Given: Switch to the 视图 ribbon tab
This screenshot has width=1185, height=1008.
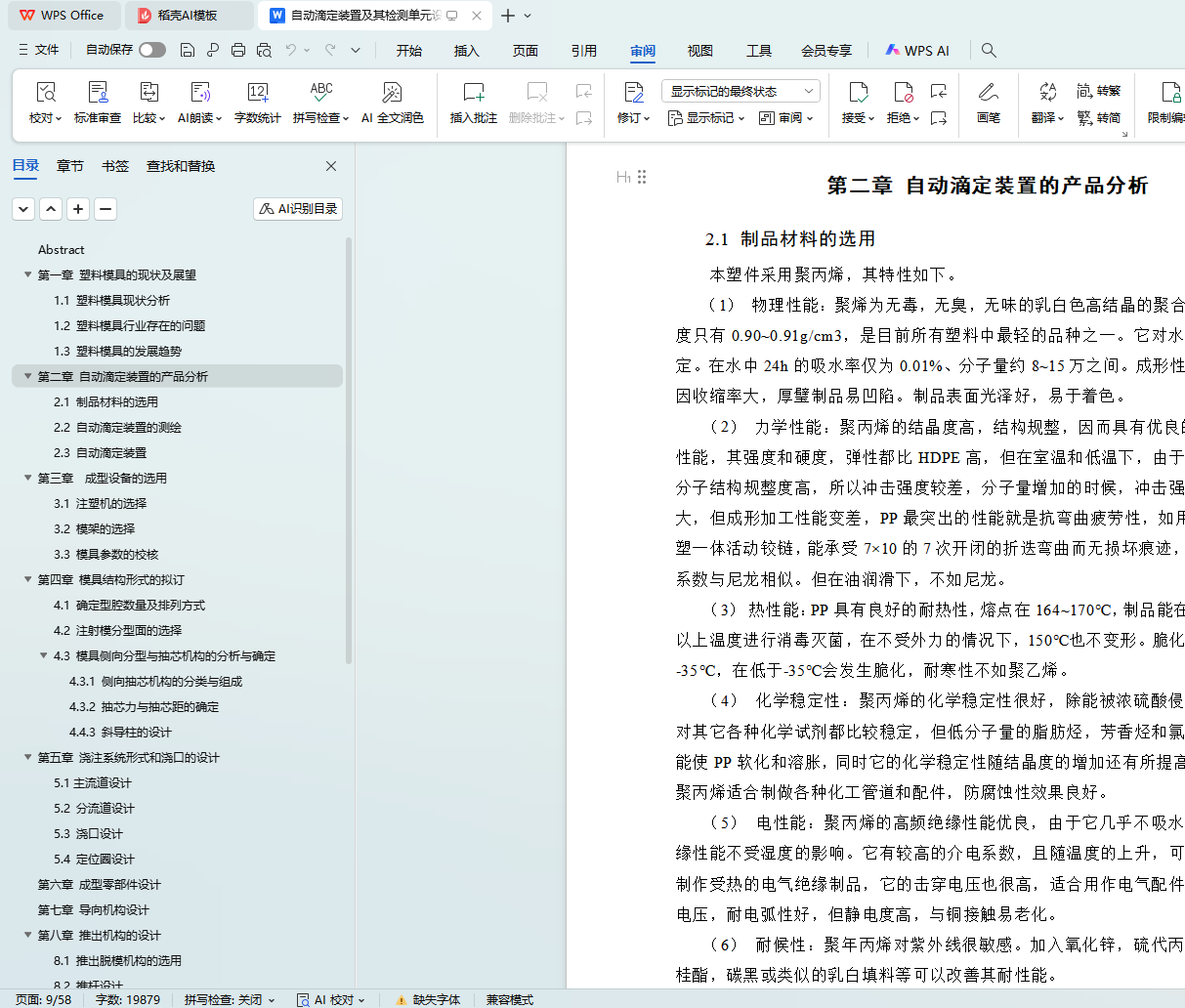Looking at the screenshot, I should coord(699,51).
